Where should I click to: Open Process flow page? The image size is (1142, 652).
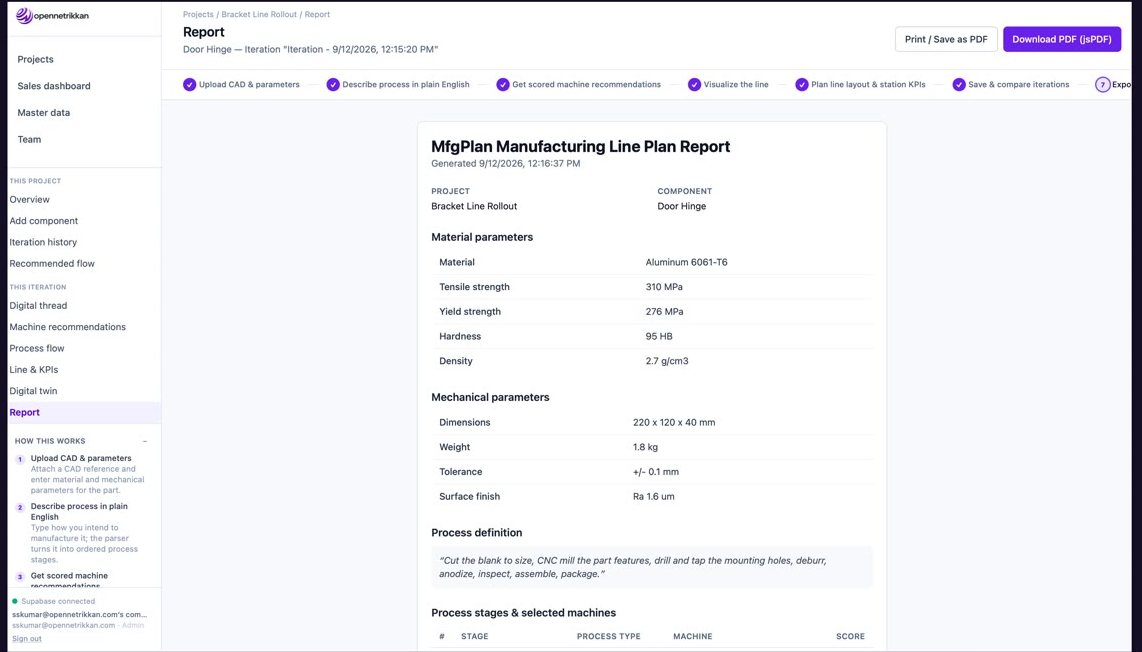(x=37, y=348)
